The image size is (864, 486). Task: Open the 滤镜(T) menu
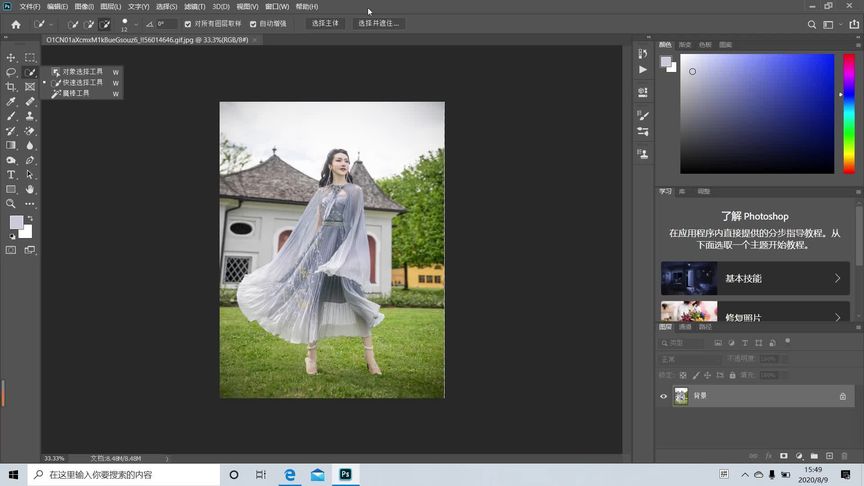194,6
